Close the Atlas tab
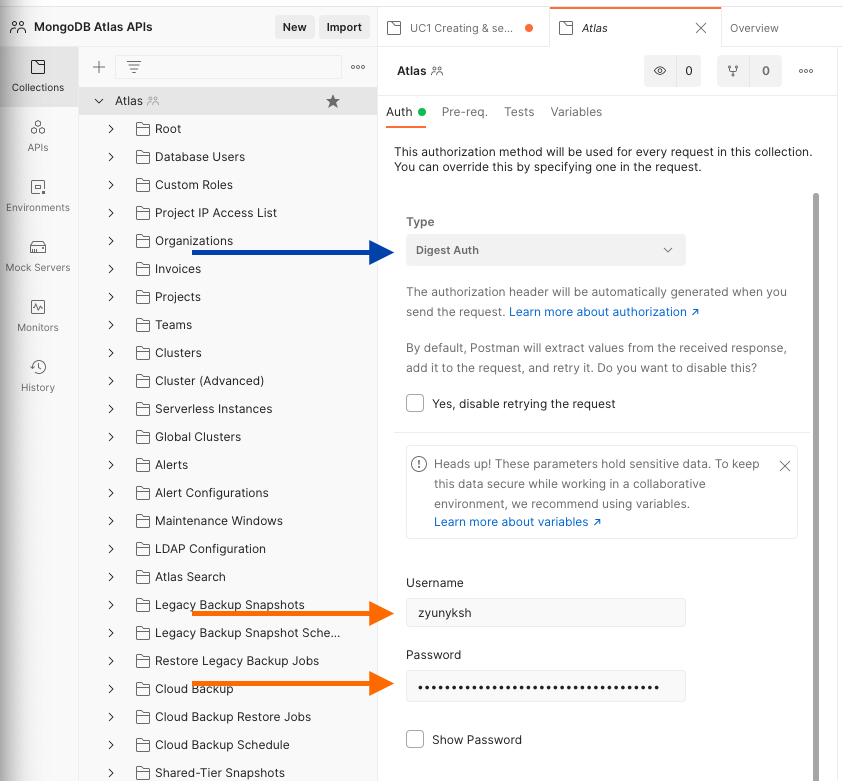The width and height of the screenshot is (843, 781). (x=701, y=28)
